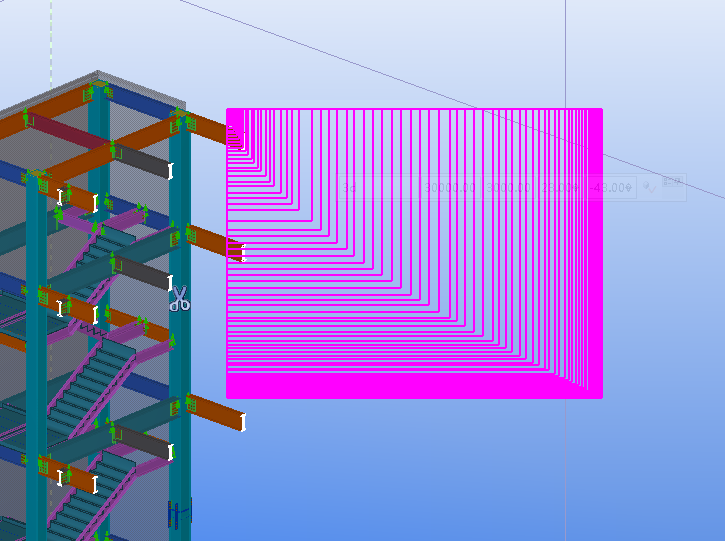Edit the 3000.00 value field

508,188
